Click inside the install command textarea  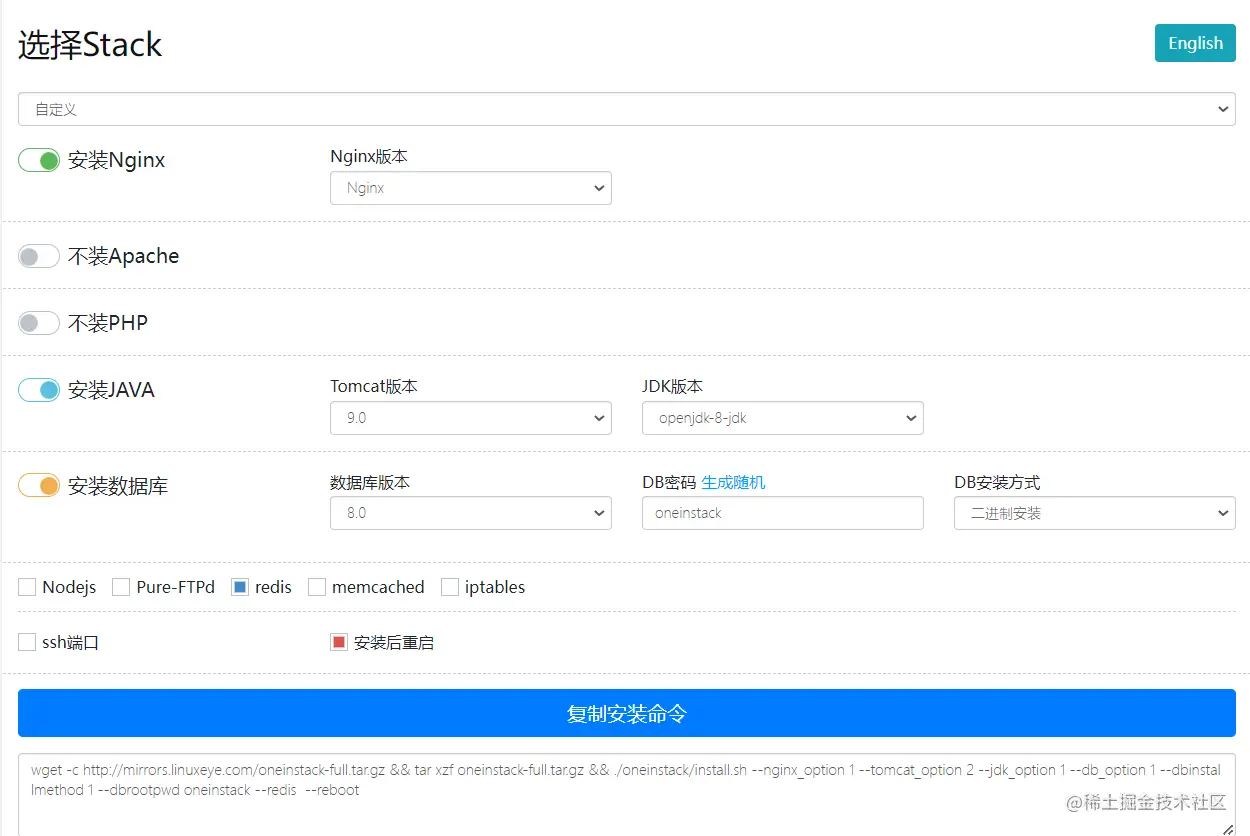coord(627,794)
